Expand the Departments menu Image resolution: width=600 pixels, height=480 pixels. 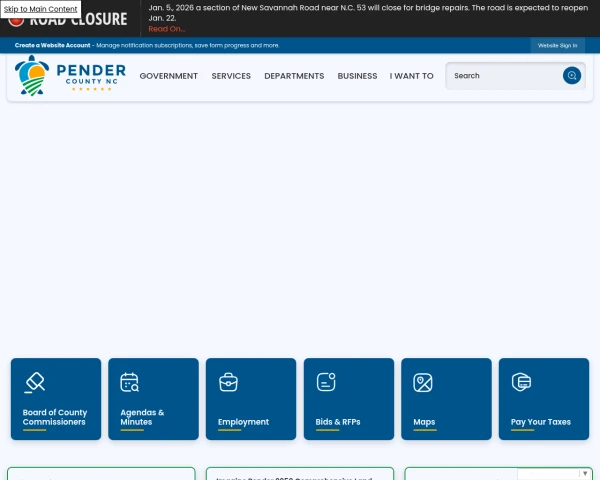294,76
